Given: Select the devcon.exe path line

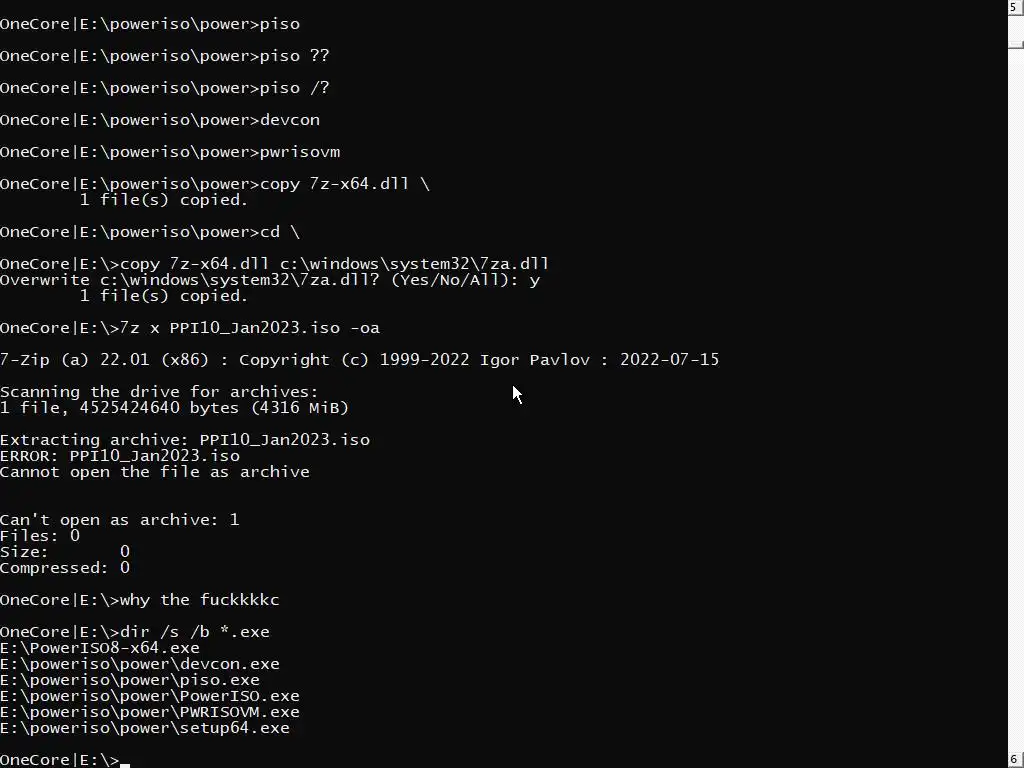Looking at the screenshot, I should 140,664.
